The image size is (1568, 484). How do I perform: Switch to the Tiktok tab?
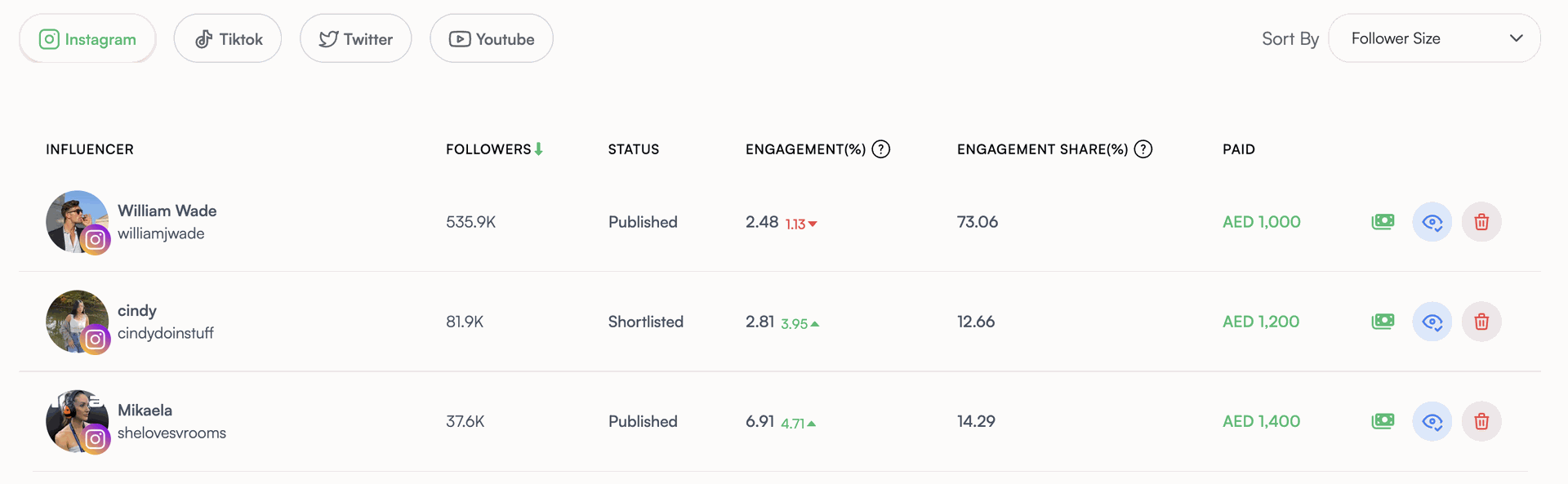coord(228,38)
